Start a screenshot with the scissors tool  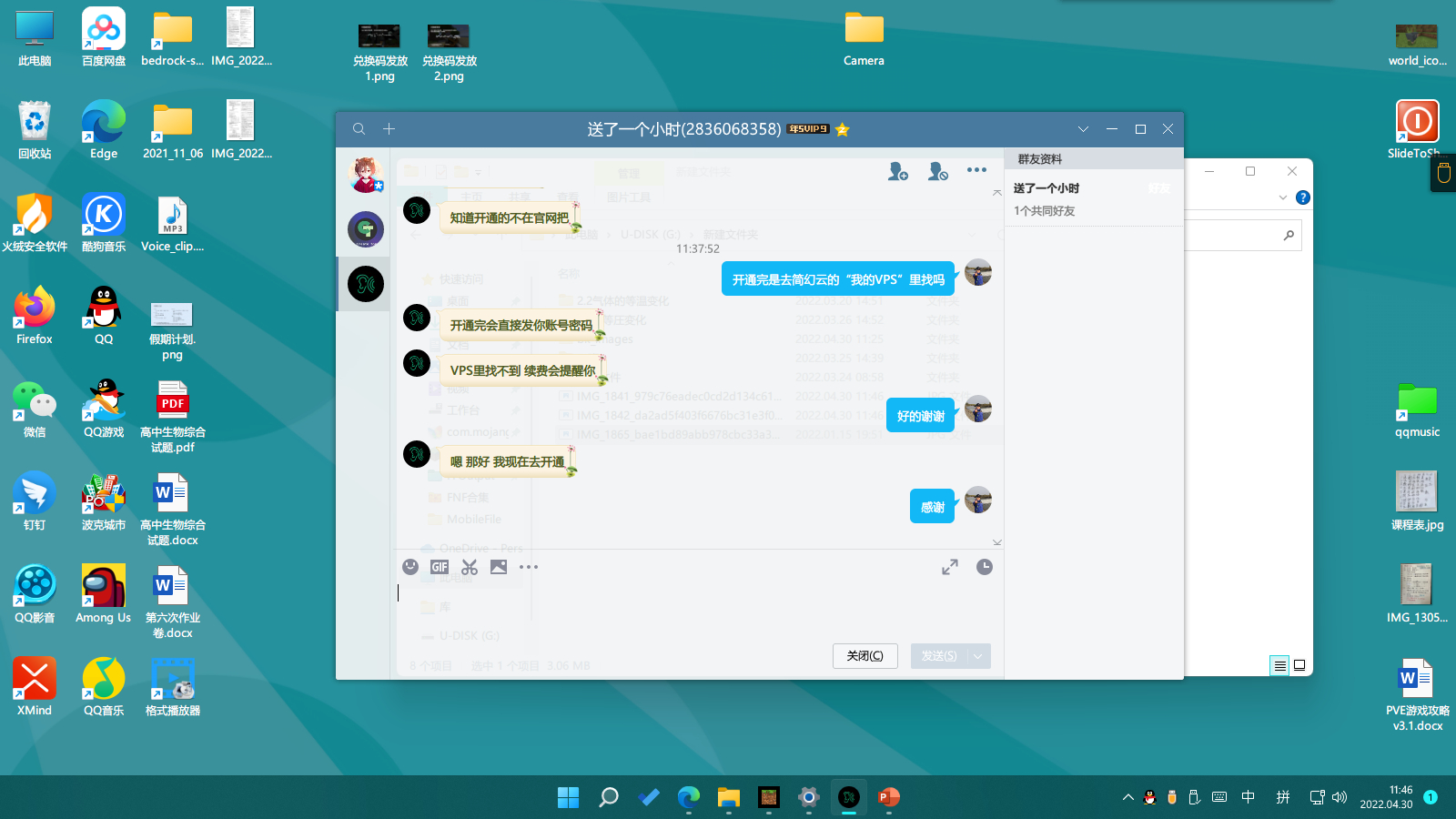point(470,567)
